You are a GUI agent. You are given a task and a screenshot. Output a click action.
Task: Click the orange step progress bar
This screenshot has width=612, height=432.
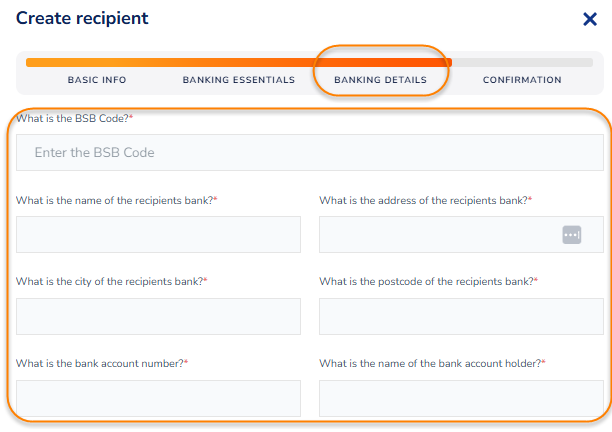[238, 62]
